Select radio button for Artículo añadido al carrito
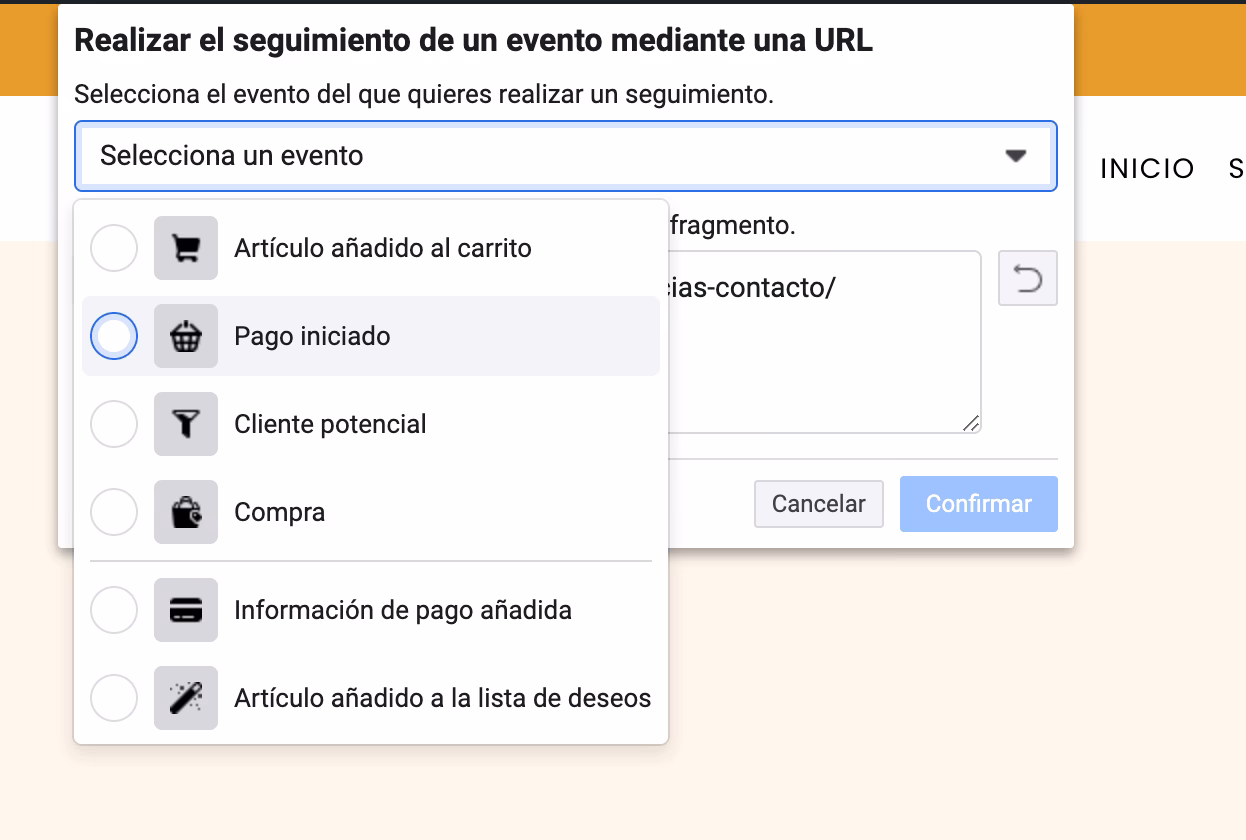The image size is (1246, 840). [x=114, y=248]
